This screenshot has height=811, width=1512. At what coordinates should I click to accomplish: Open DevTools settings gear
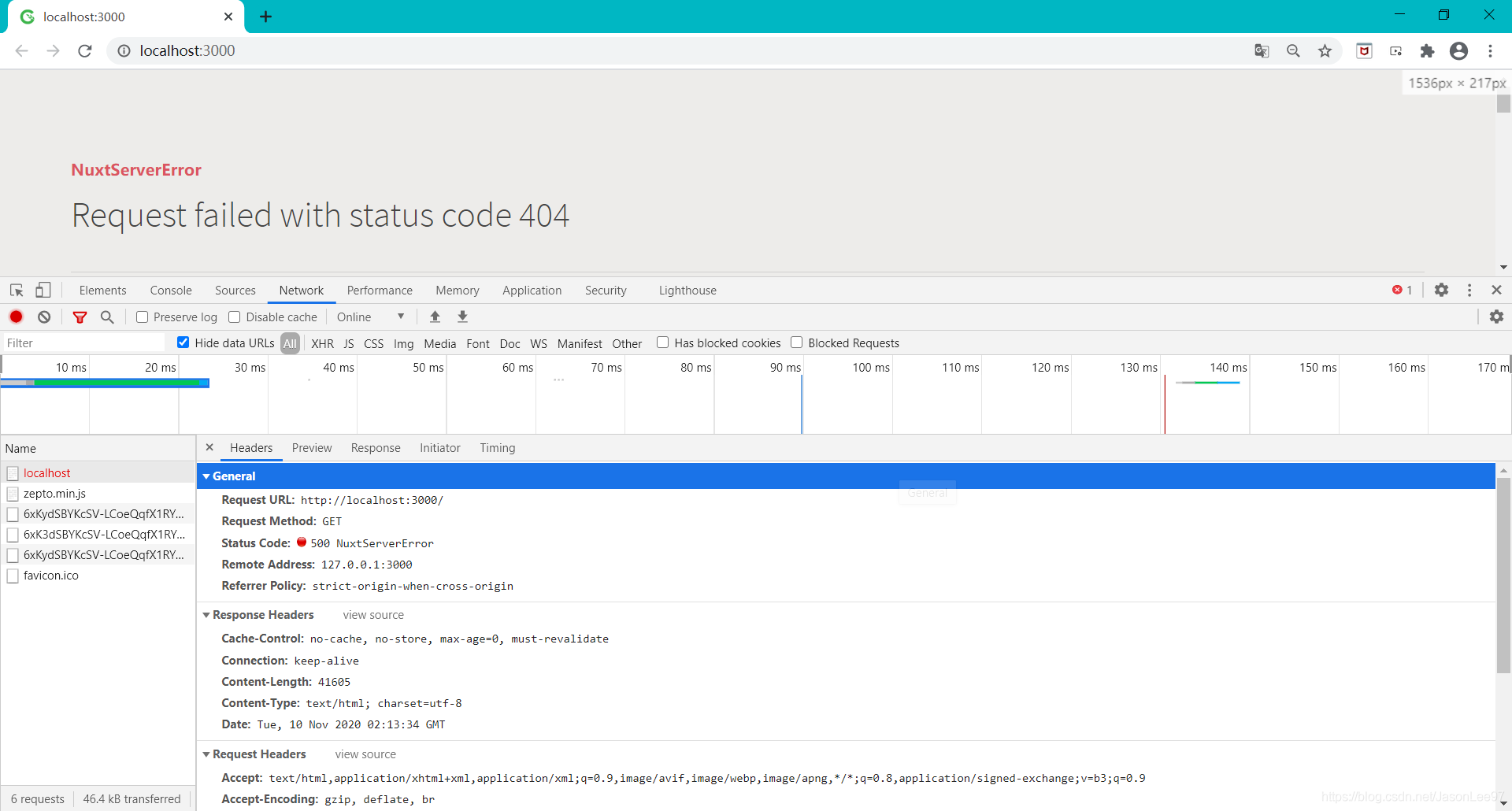pyautogui.click(x=1441, y=290)
